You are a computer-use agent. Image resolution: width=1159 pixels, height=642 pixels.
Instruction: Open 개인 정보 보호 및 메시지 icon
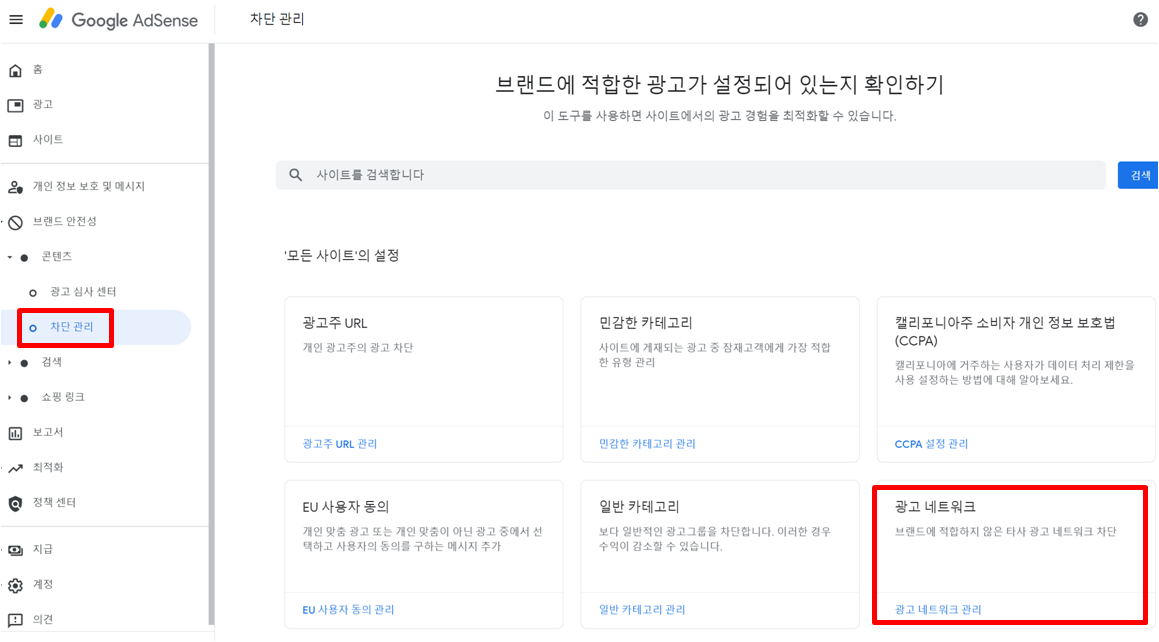(14, 185)
